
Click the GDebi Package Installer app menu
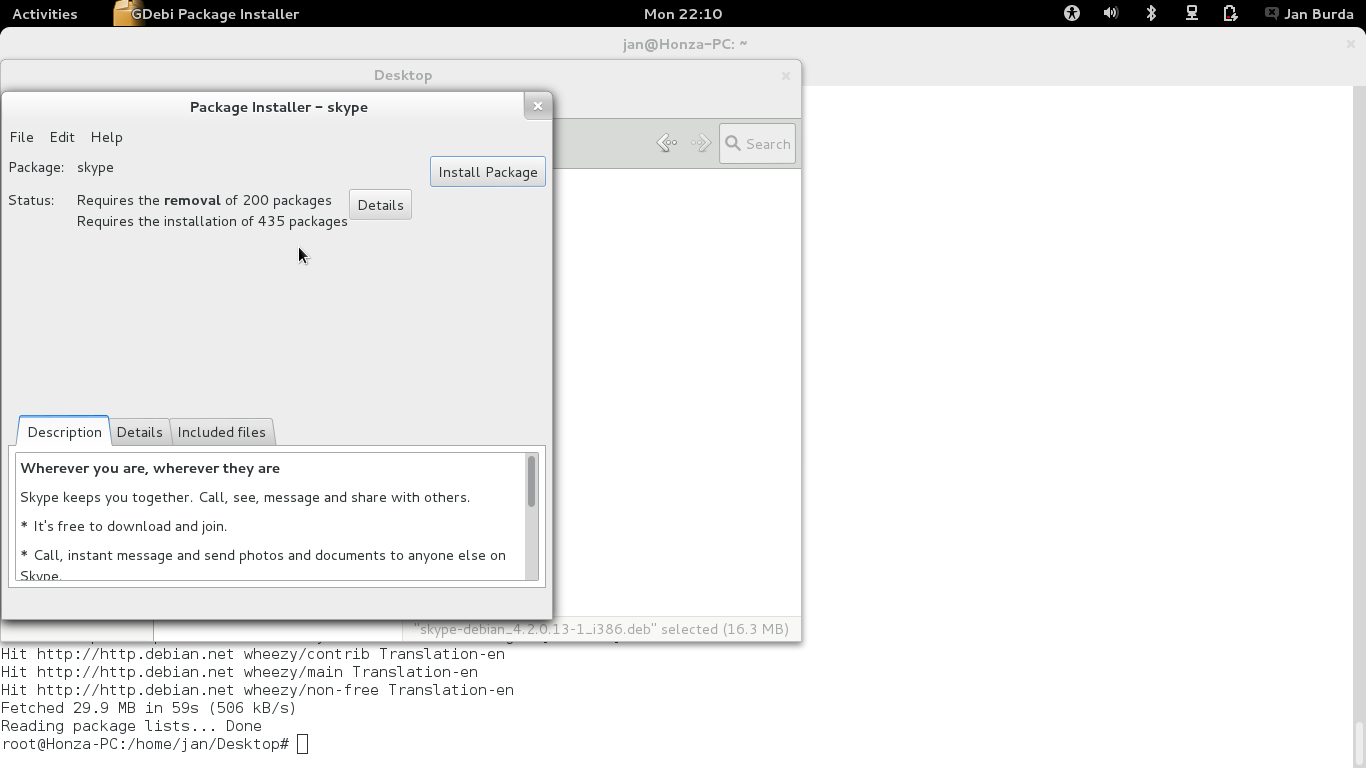coord(206,14)
